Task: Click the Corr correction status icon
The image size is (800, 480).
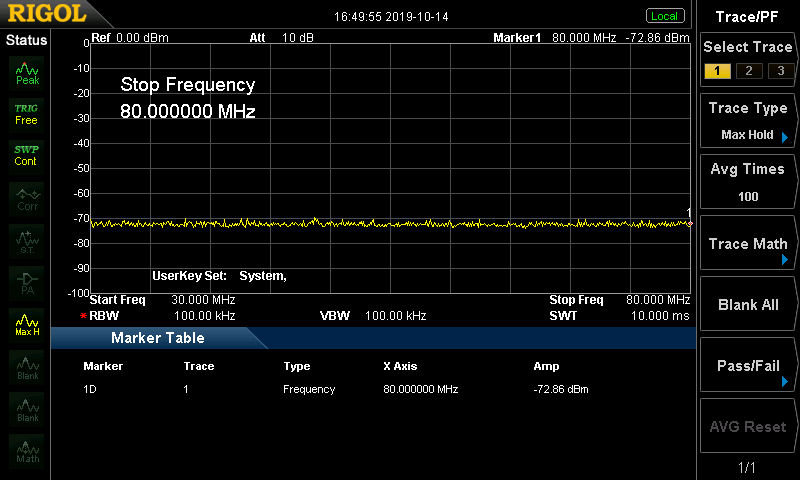Action: 27,197
